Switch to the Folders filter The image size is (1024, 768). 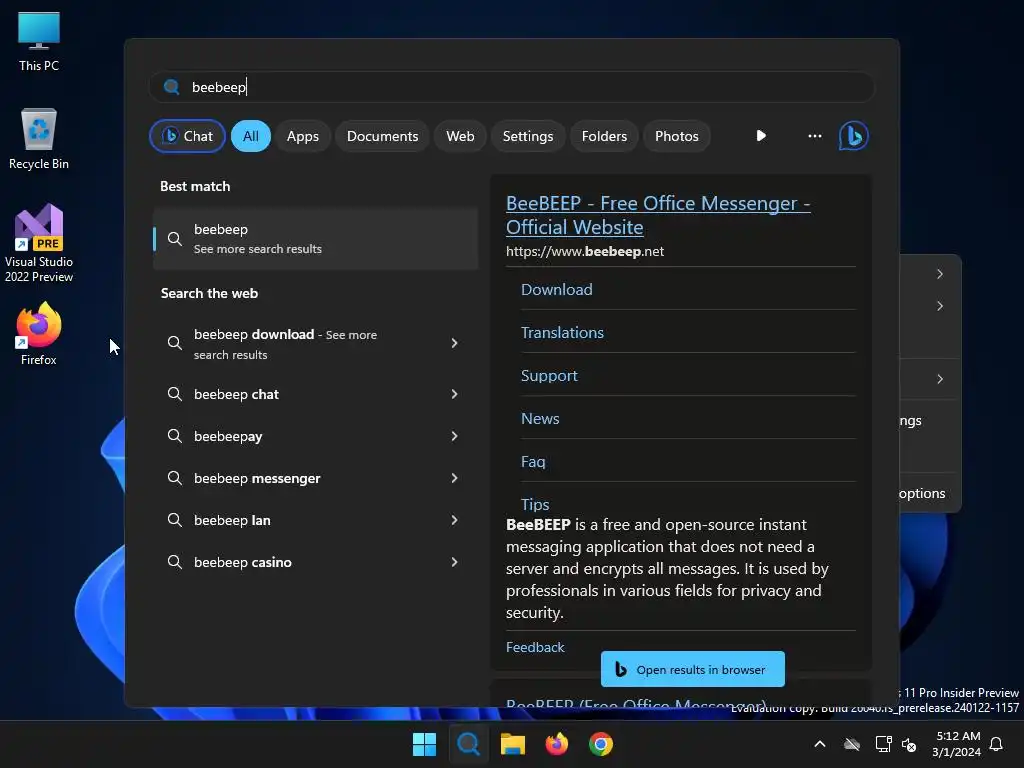604,136
